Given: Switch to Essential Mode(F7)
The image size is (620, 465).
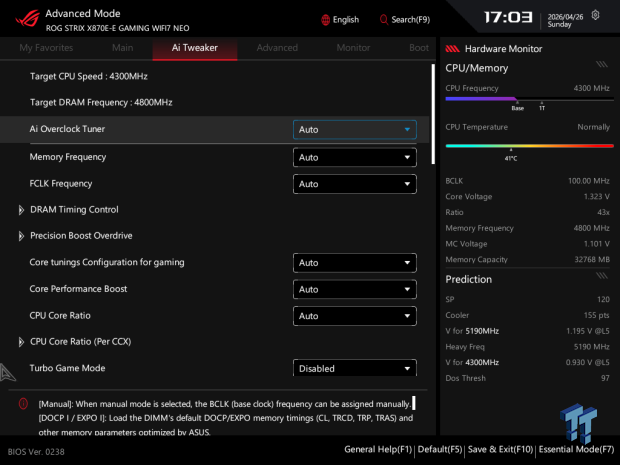Looking at the screenshot, I should point(577,450).
